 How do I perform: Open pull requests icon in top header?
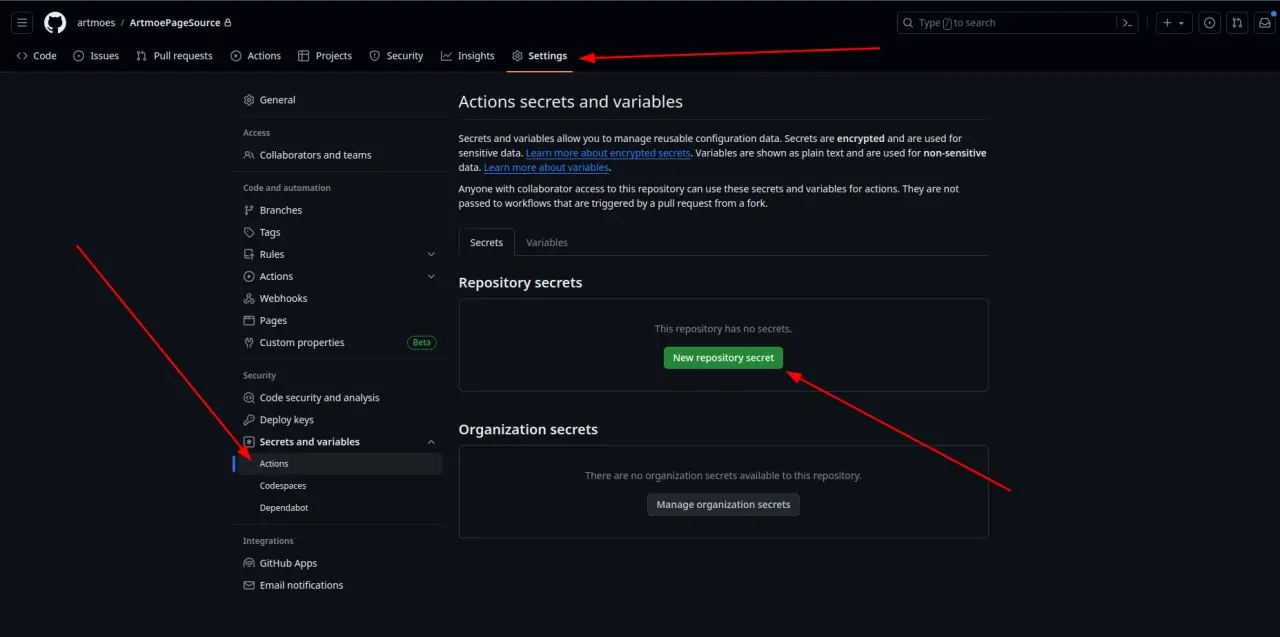(1237, 22)
